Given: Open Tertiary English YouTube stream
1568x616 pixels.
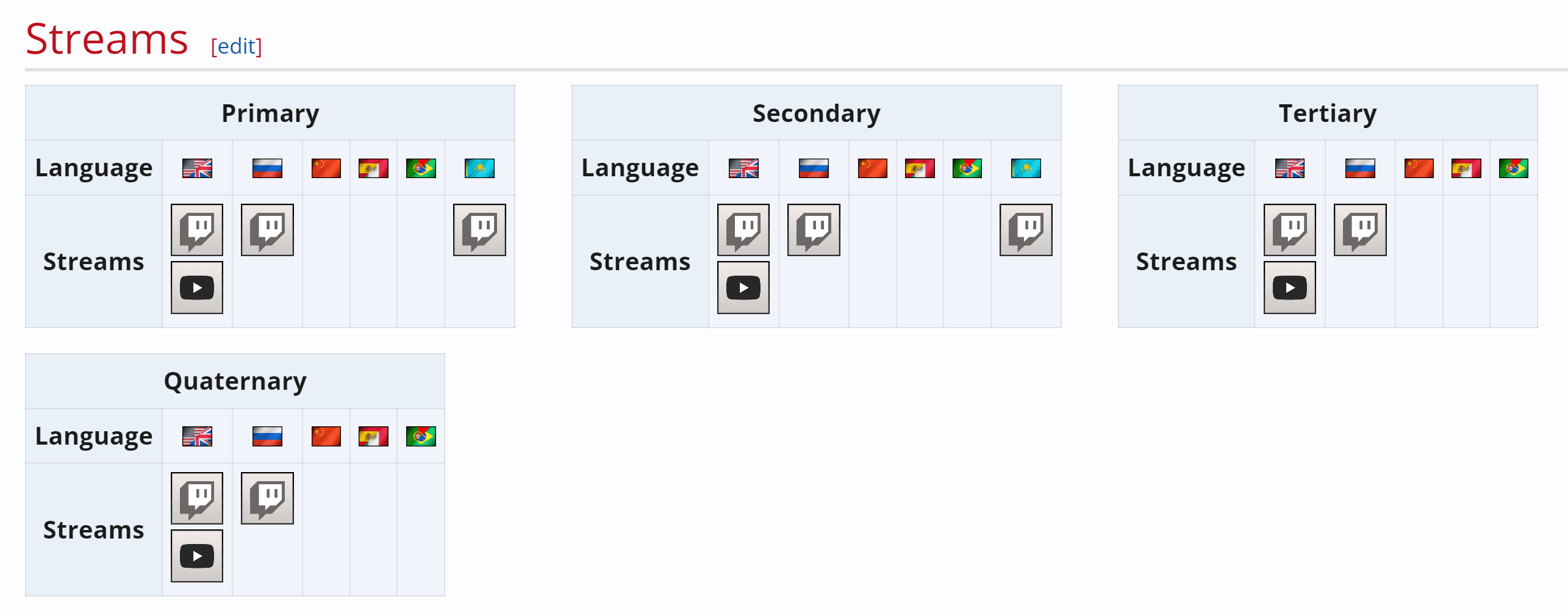Looking at the screenshot, I should point(1290,287).
